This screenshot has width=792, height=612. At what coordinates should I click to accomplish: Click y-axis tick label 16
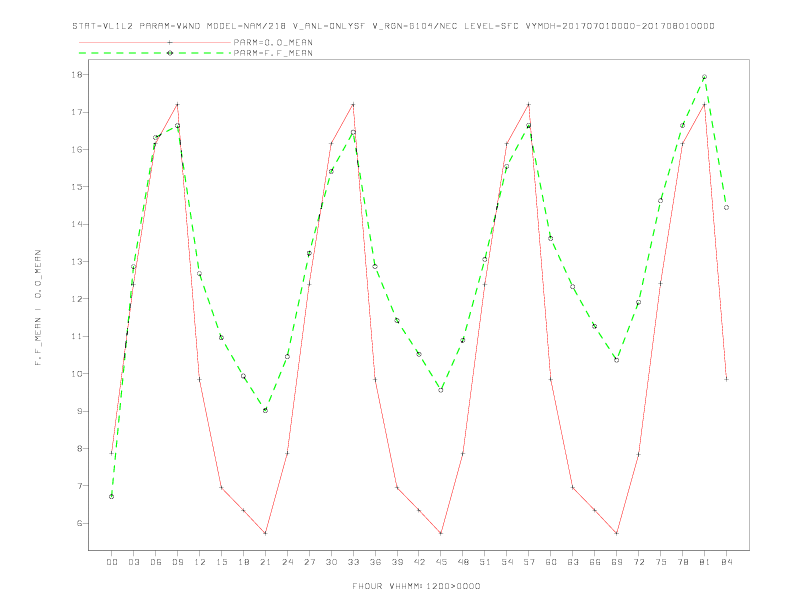76,149
